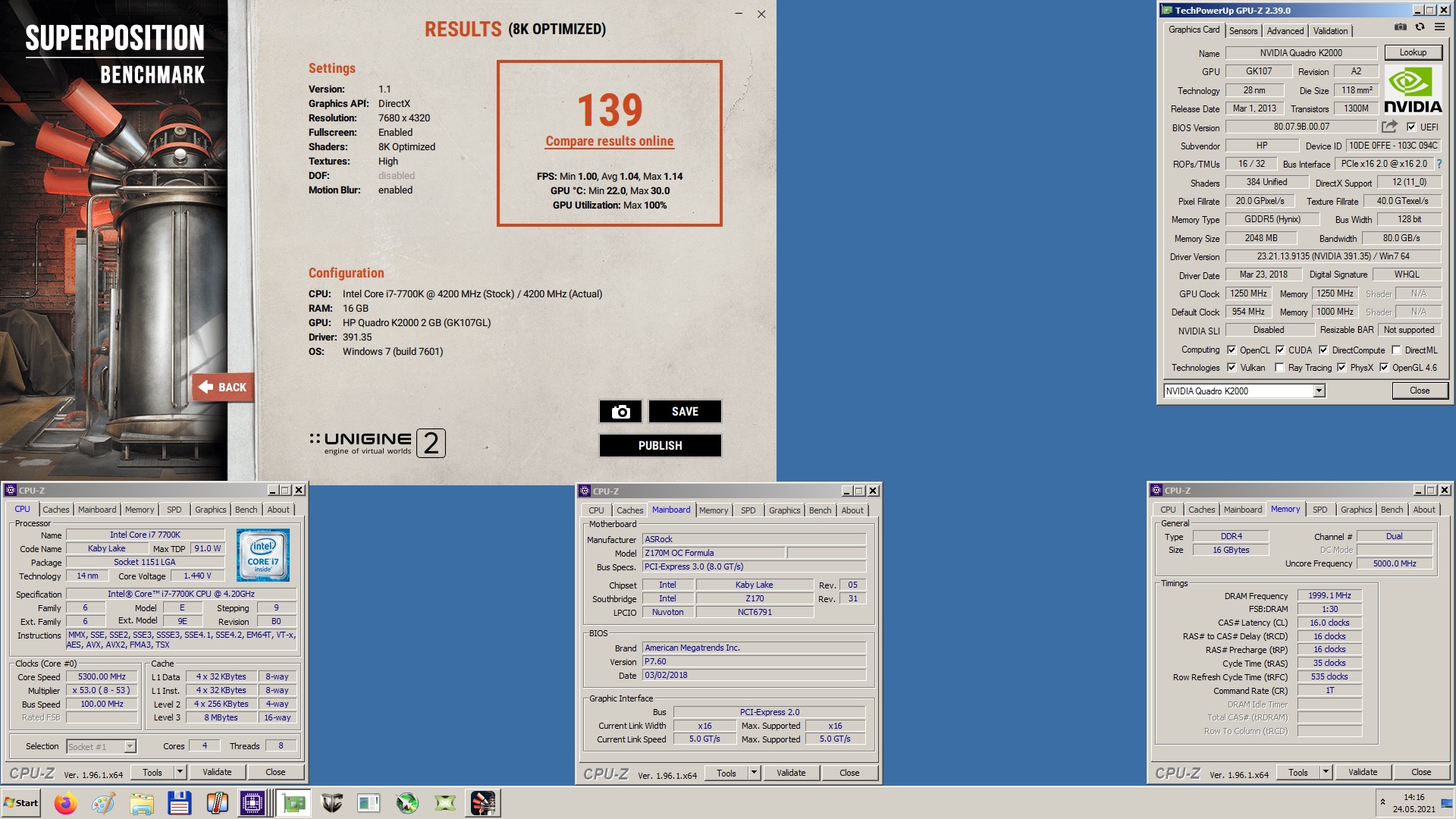1456x819 pixels.
Task: Click the PUBLISH button
Action: point(660,445)
